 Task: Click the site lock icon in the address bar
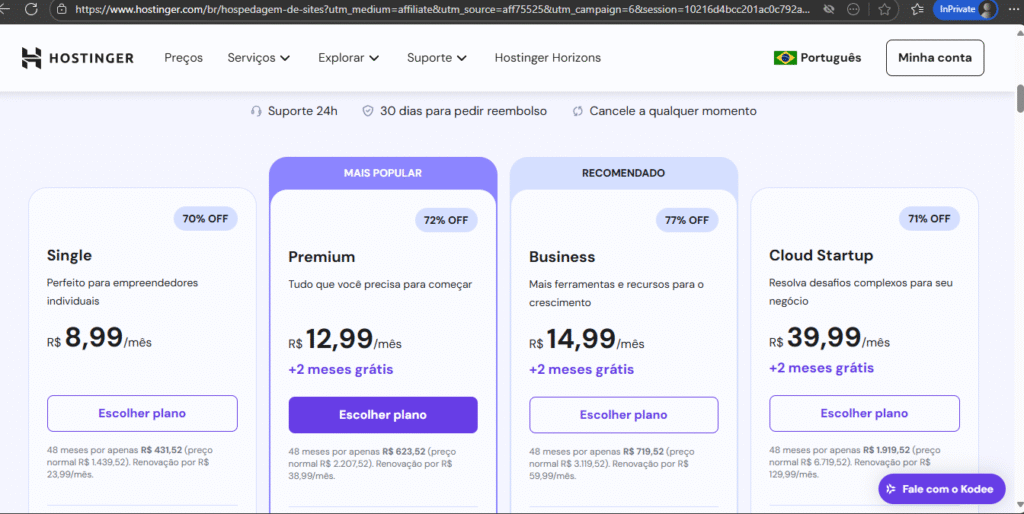[x=61, y=10]
